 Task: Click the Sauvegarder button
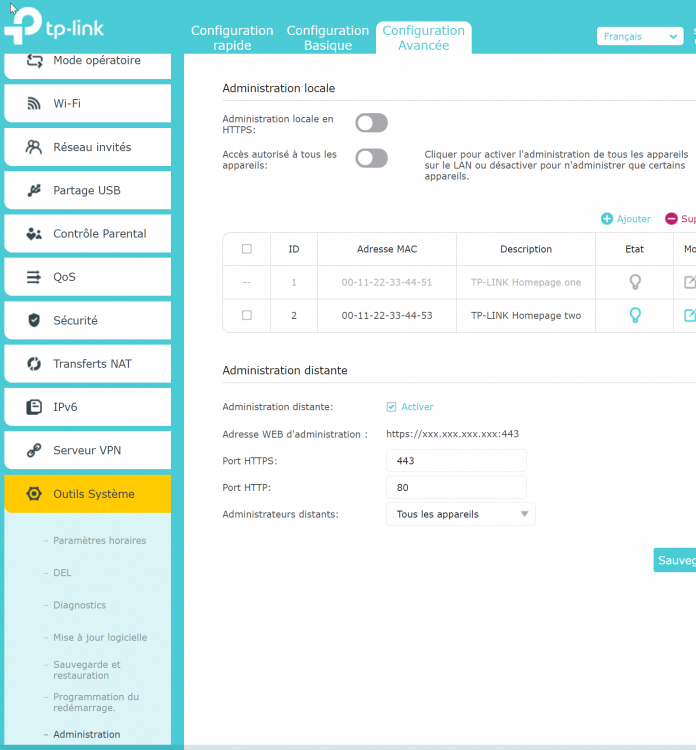coord(675,560)
